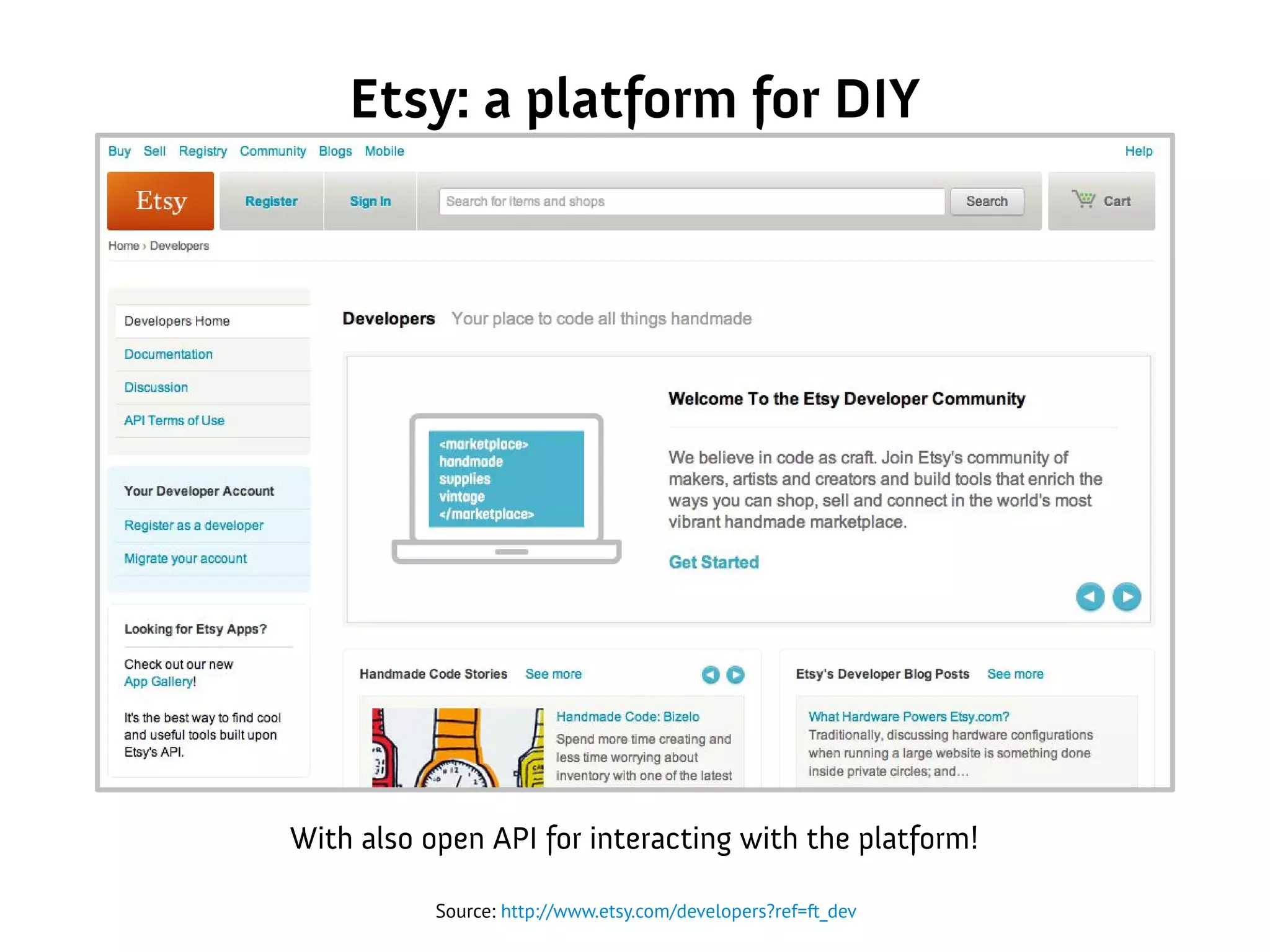Select Developers Home in sidebar
This screenshot has width=1270, height=952.
tap(212, 321)
